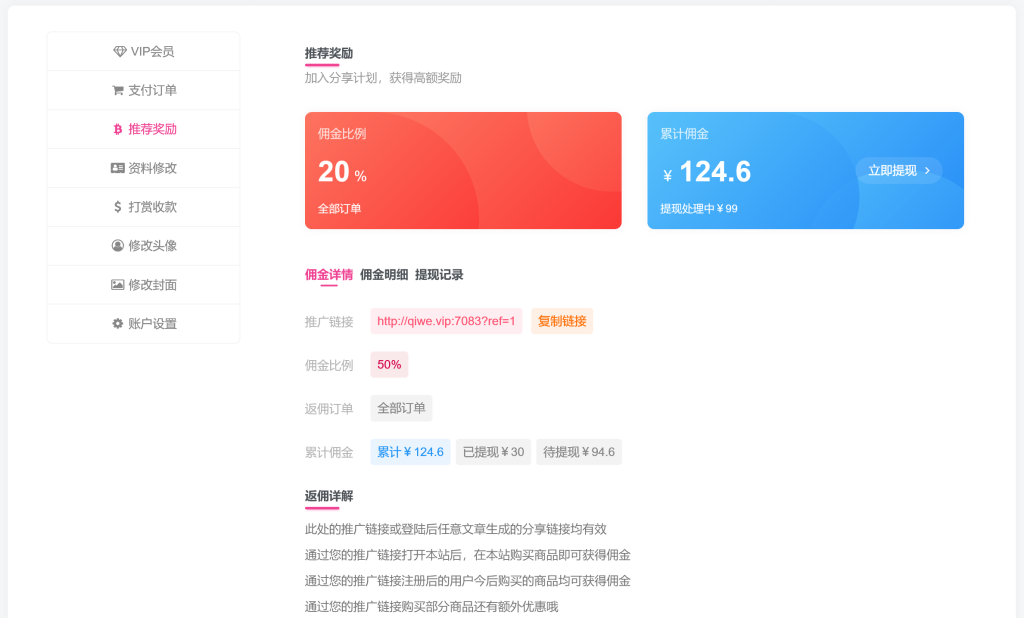Click the 全部订单 rebate order badge
Screen dimensions: 1024x618
click(x=400, y=408)
